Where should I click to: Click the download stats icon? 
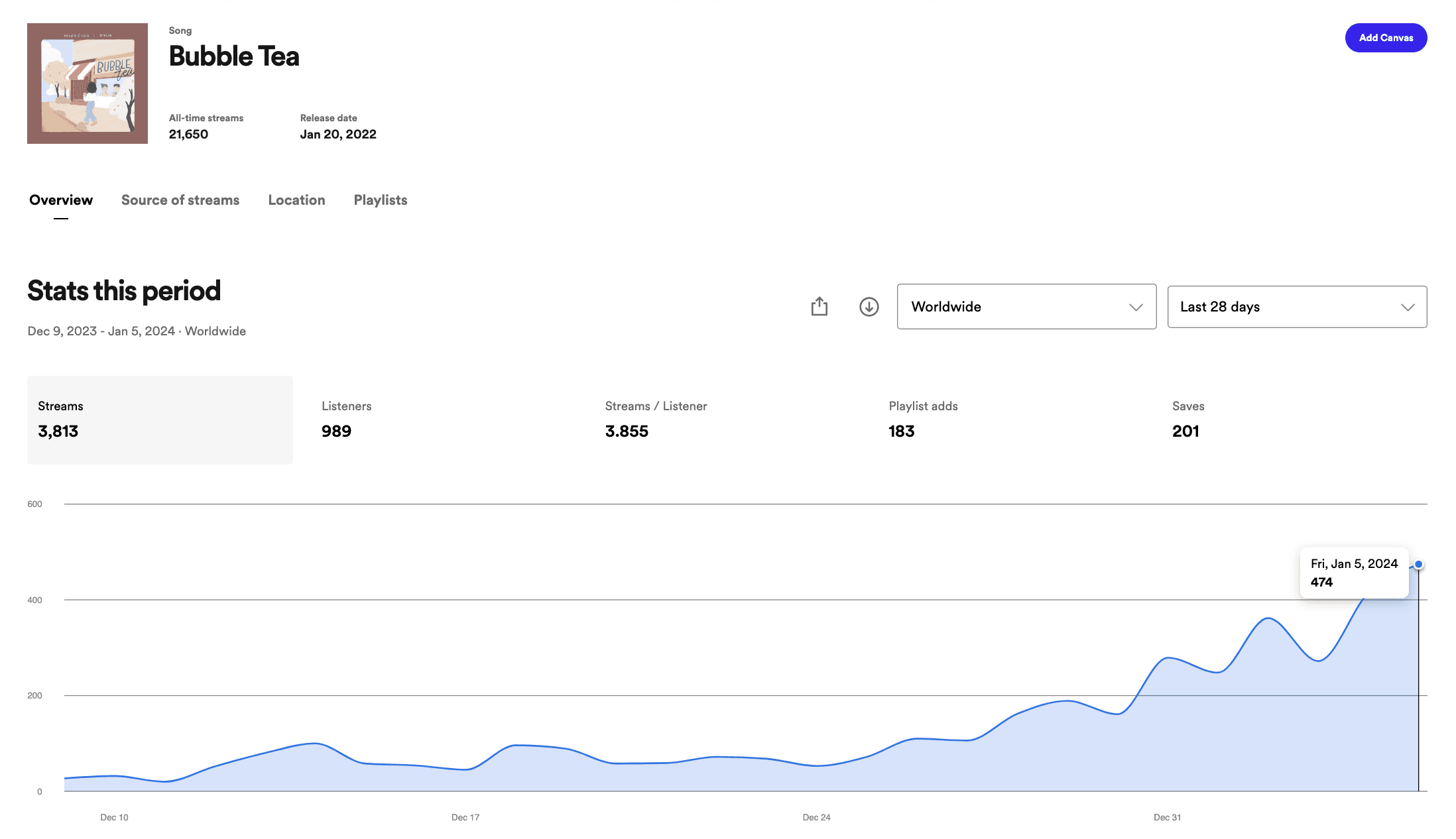tap(869, 306)
